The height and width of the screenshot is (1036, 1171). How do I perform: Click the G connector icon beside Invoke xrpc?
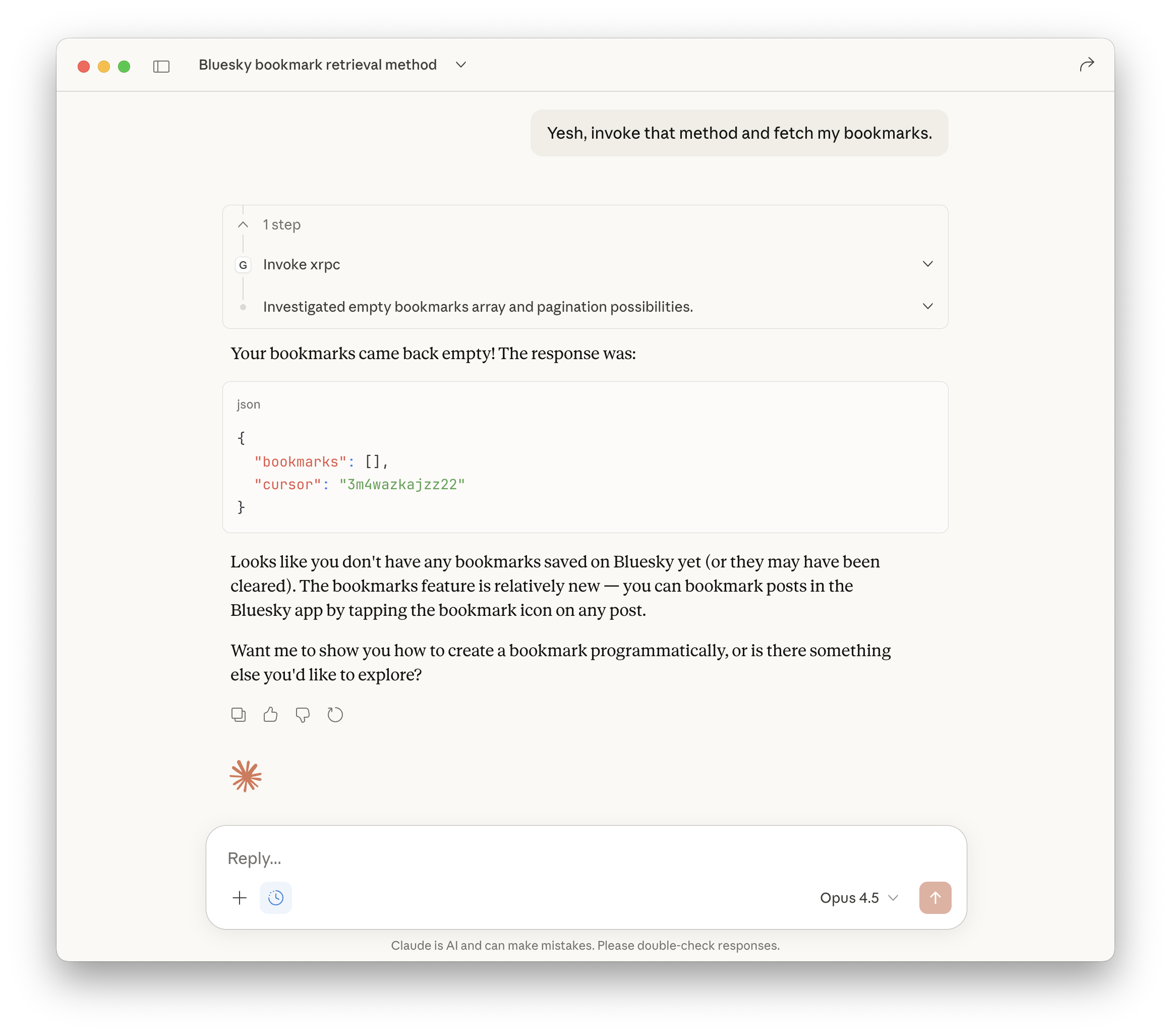(x=243, y=265)
